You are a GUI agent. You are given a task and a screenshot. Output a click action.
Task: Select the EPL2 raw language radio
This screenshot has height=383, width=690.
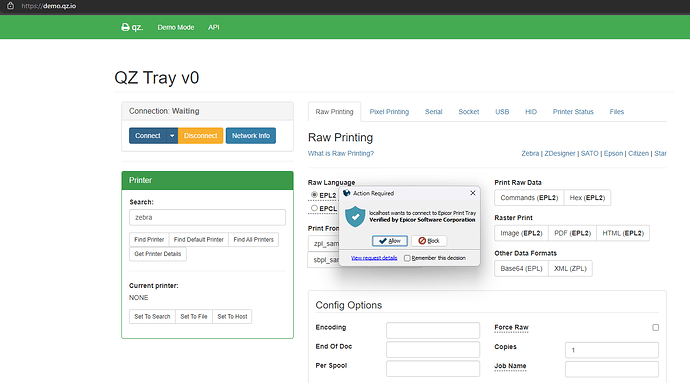click(x=314, y=195)
